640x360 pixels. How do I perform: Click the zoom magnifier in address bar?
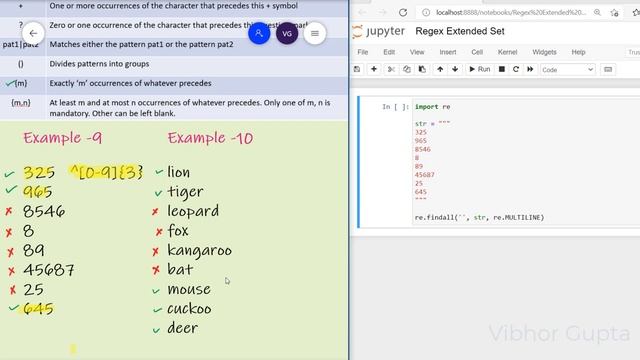(x=597, y=12)
